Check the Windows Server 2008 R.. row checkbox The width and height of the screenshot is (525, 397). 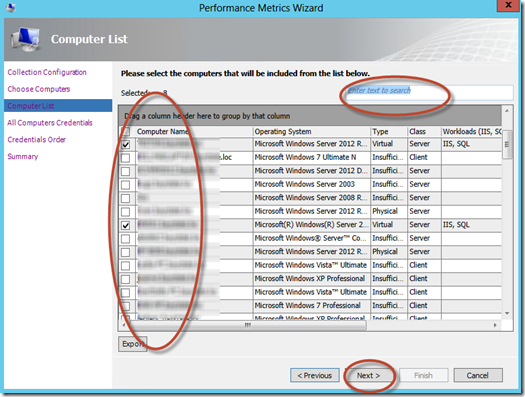[x=126, y=198]
